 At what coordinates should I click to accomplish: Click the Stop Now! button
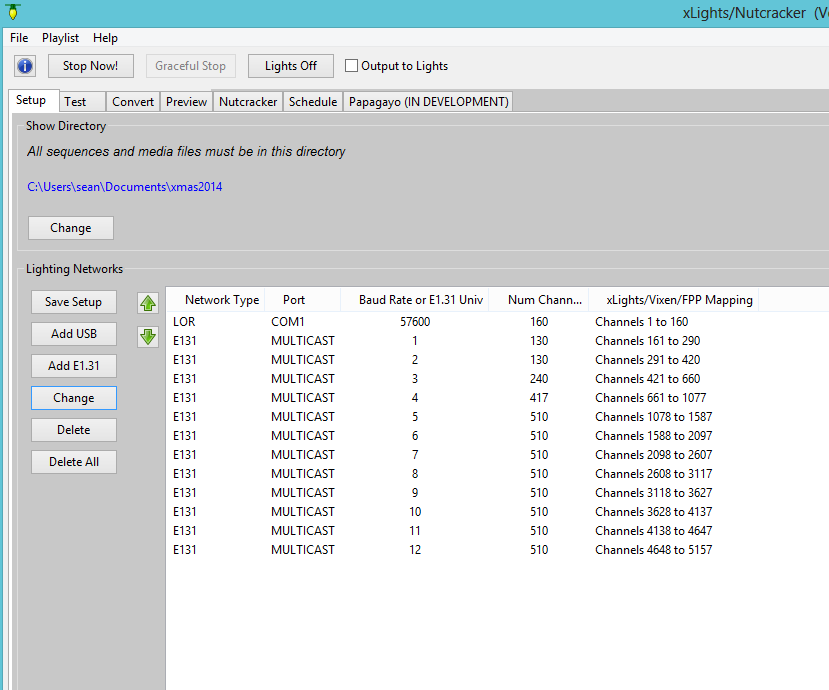coord(90,66)
